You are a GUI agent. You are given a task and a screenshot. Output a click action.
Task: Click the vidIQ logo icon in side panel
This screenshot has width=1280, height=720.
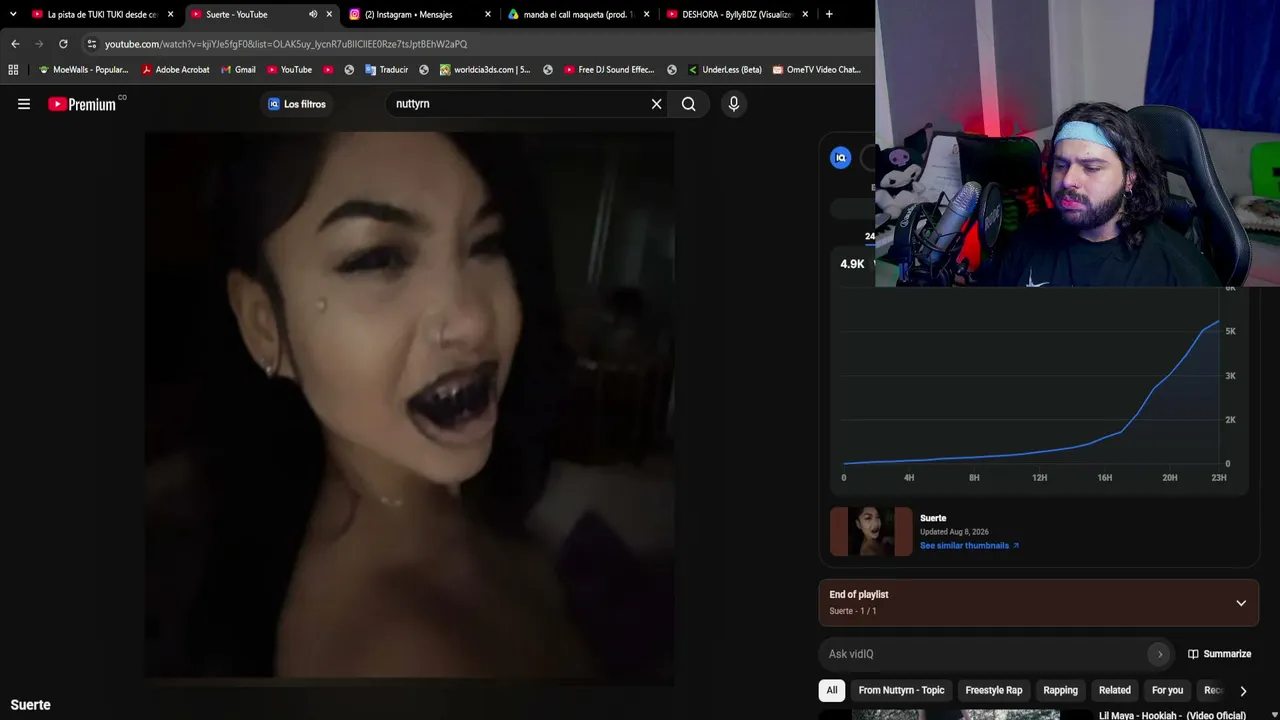point(841,158)
